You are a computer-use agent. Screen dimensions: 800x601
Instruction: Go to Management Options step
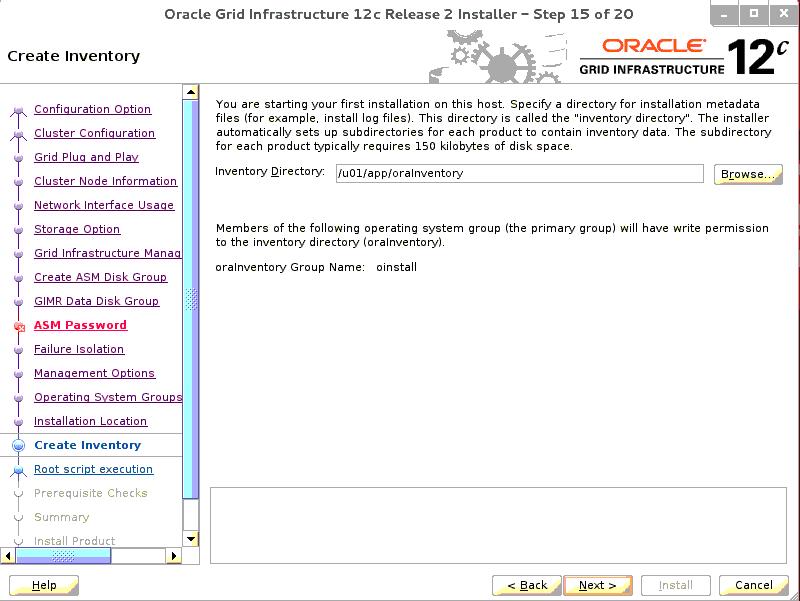point(94,373)
